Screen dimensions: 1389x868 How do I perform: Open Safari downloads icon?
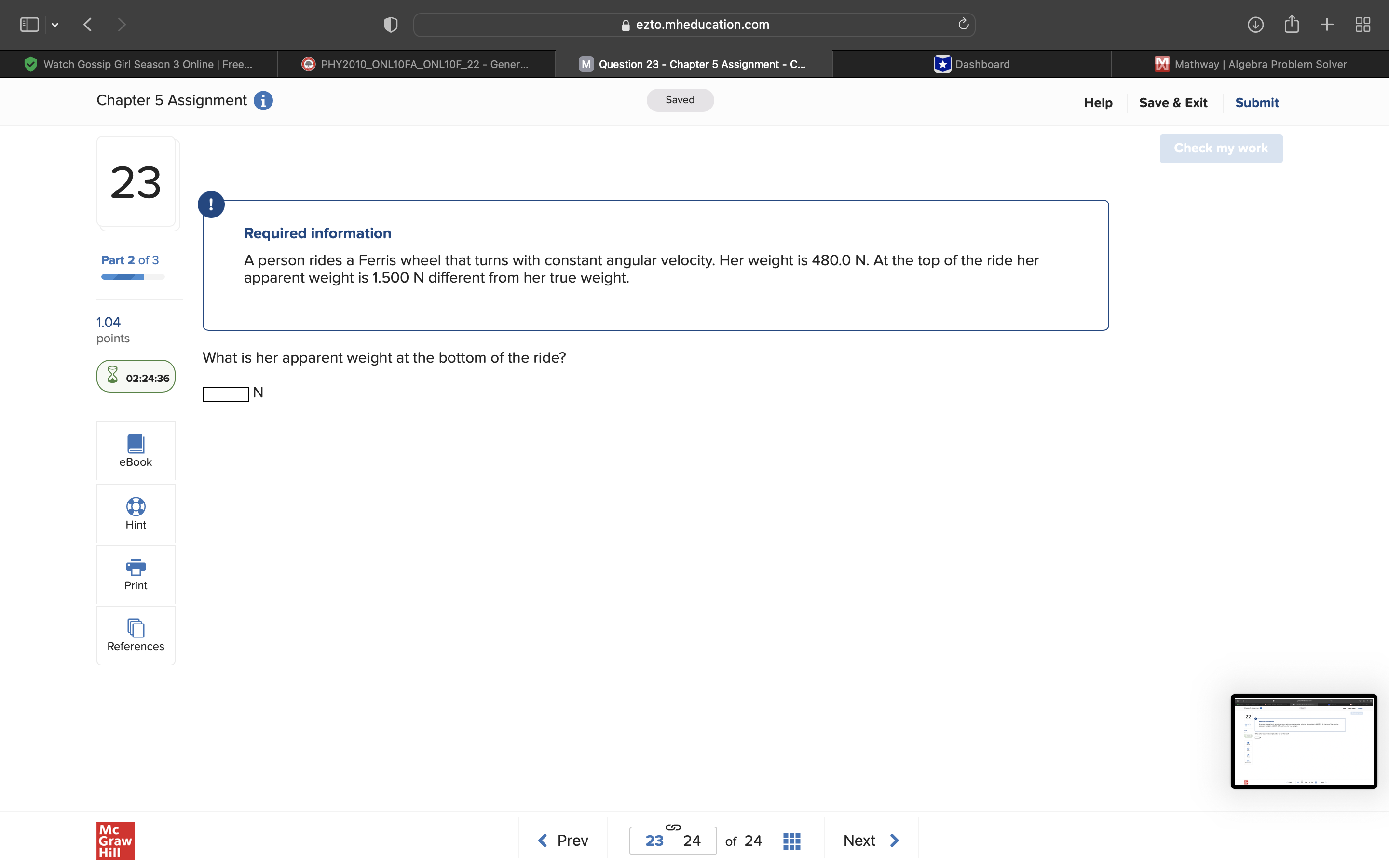pyautogui.click(x=1255, y=25)
